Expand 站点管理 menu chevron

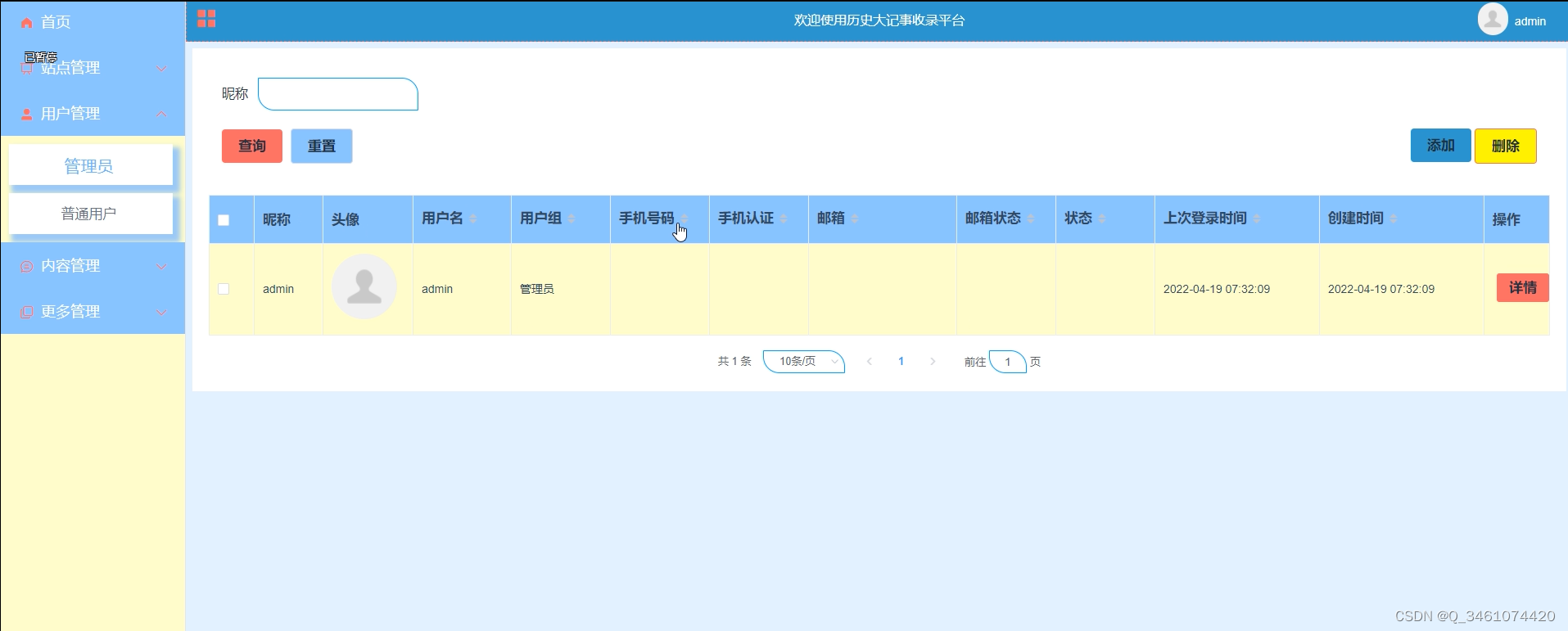(x=162, y=69)
